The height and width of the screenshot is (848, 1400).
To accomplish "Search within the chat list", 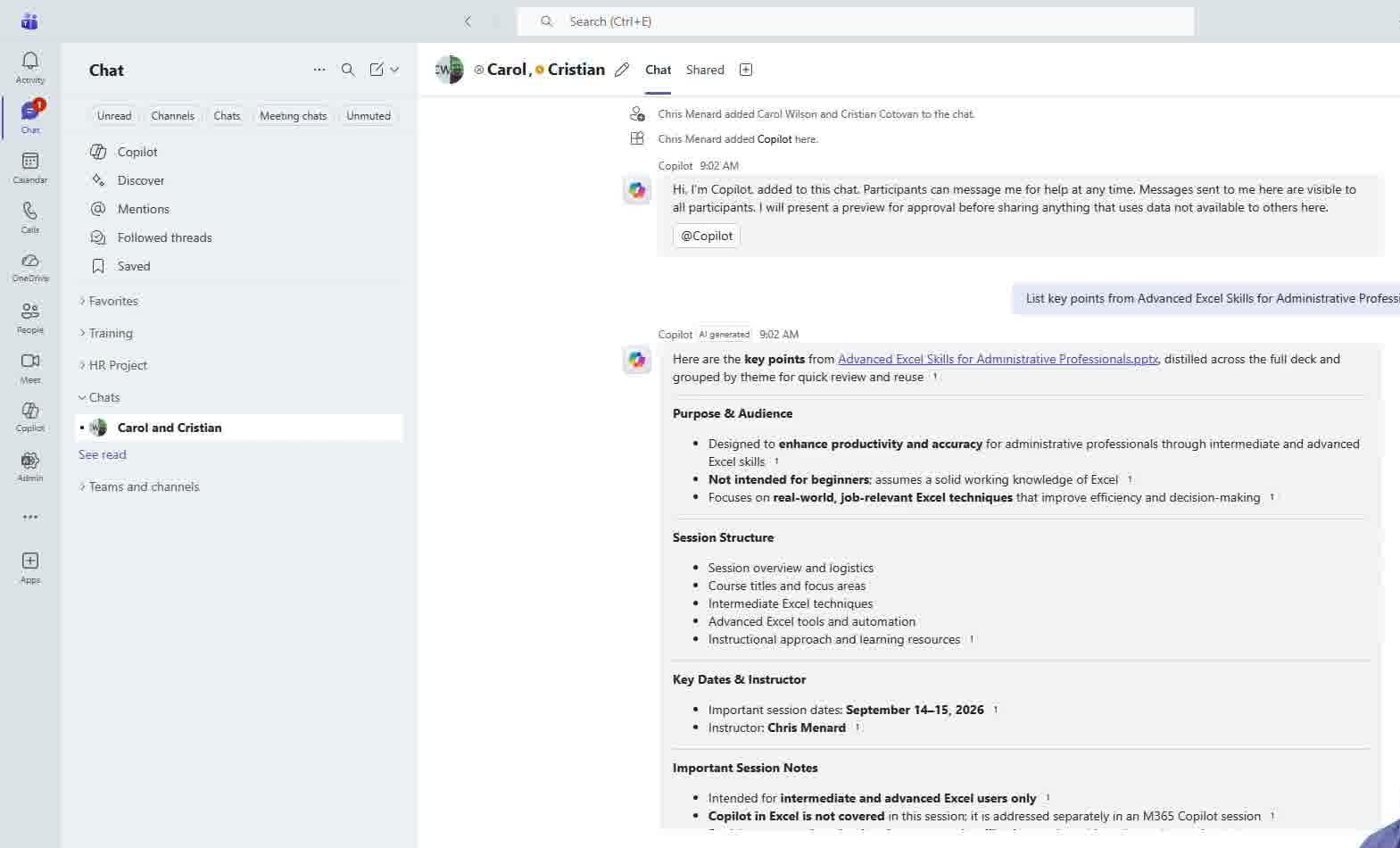I will tap(348, 70).
